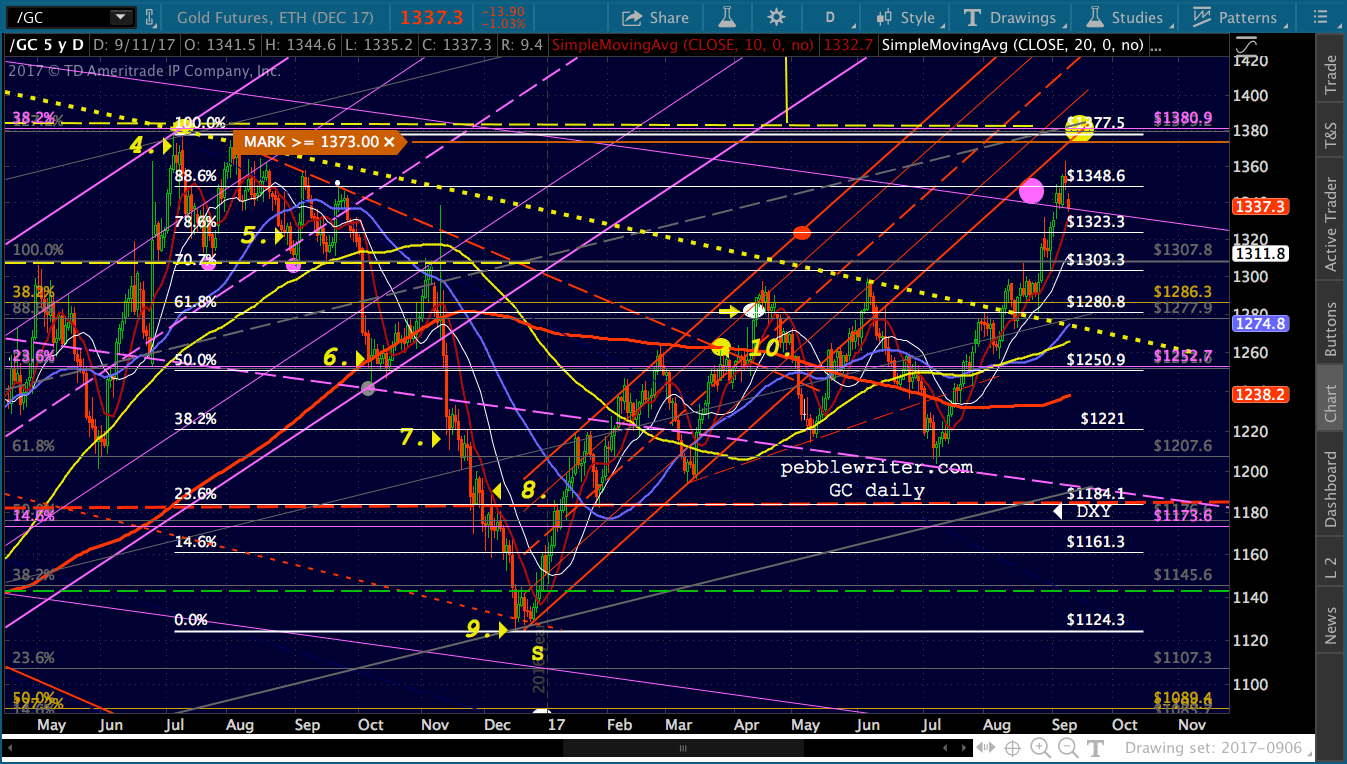Show the Dashboard side panel

[x=1330, y=490]
